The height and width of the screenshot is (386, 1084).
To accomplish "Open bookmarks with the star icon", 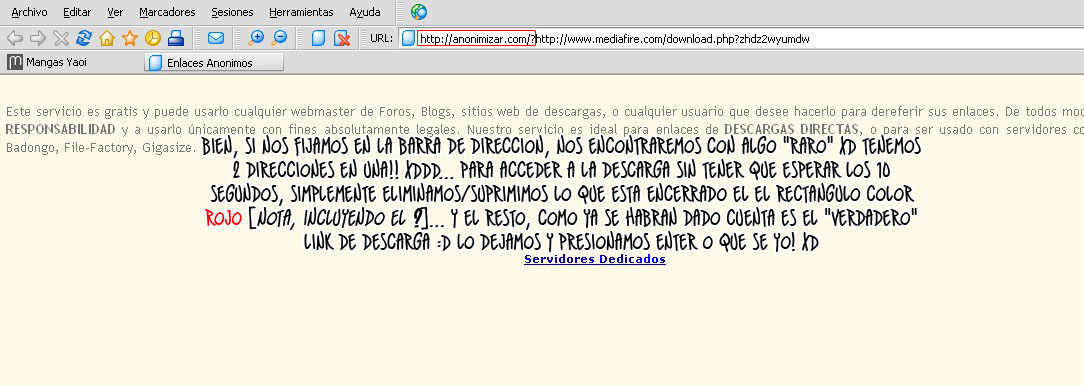I will (129, 38).
